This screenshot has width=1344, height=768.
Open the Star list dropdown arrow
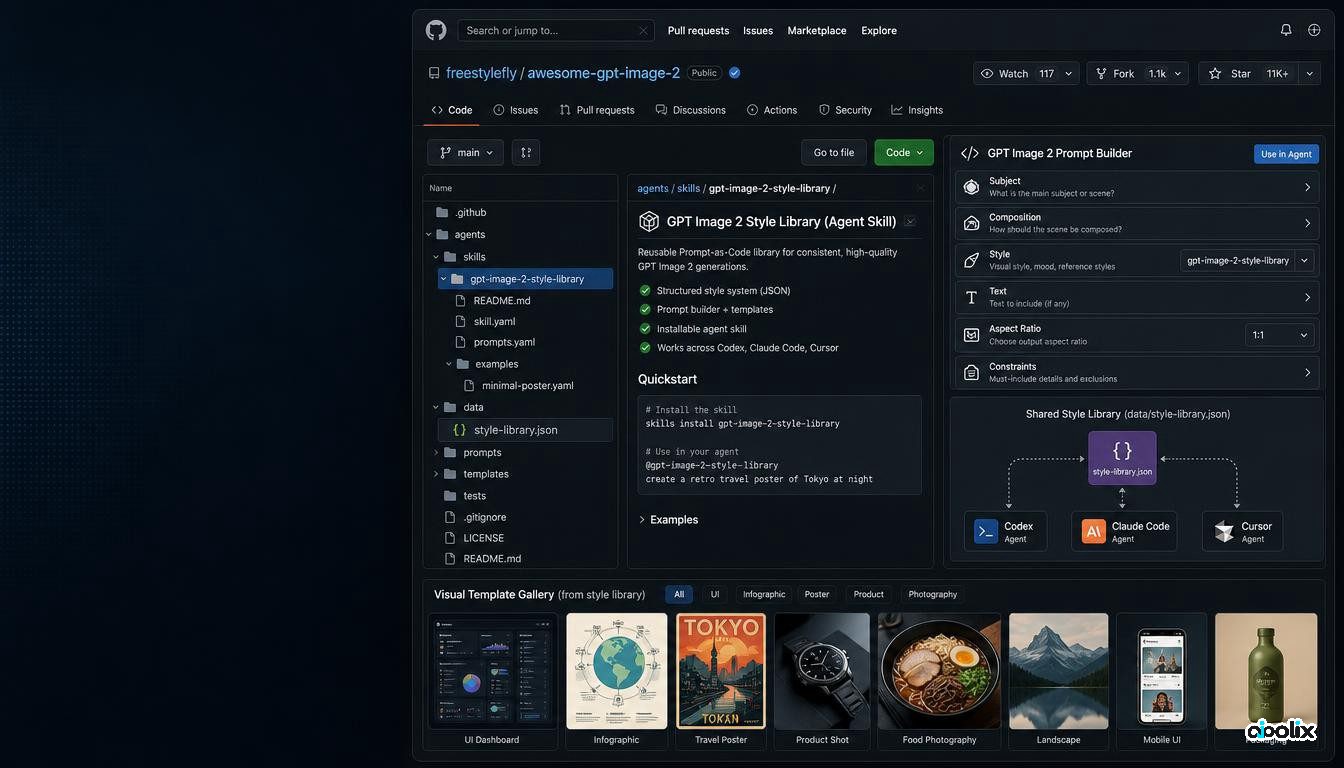[x=1309, y=74]
